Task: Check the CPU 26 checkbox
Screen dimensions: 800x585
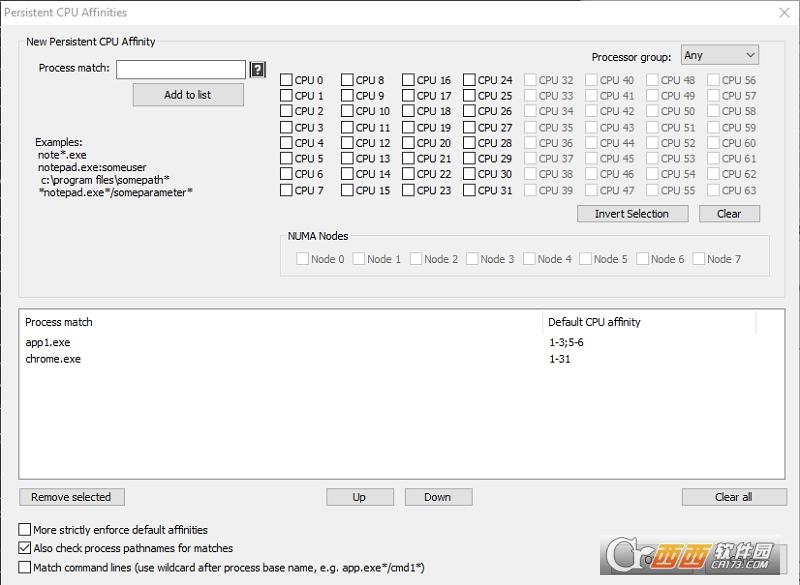Action: [x=469, y=111]
